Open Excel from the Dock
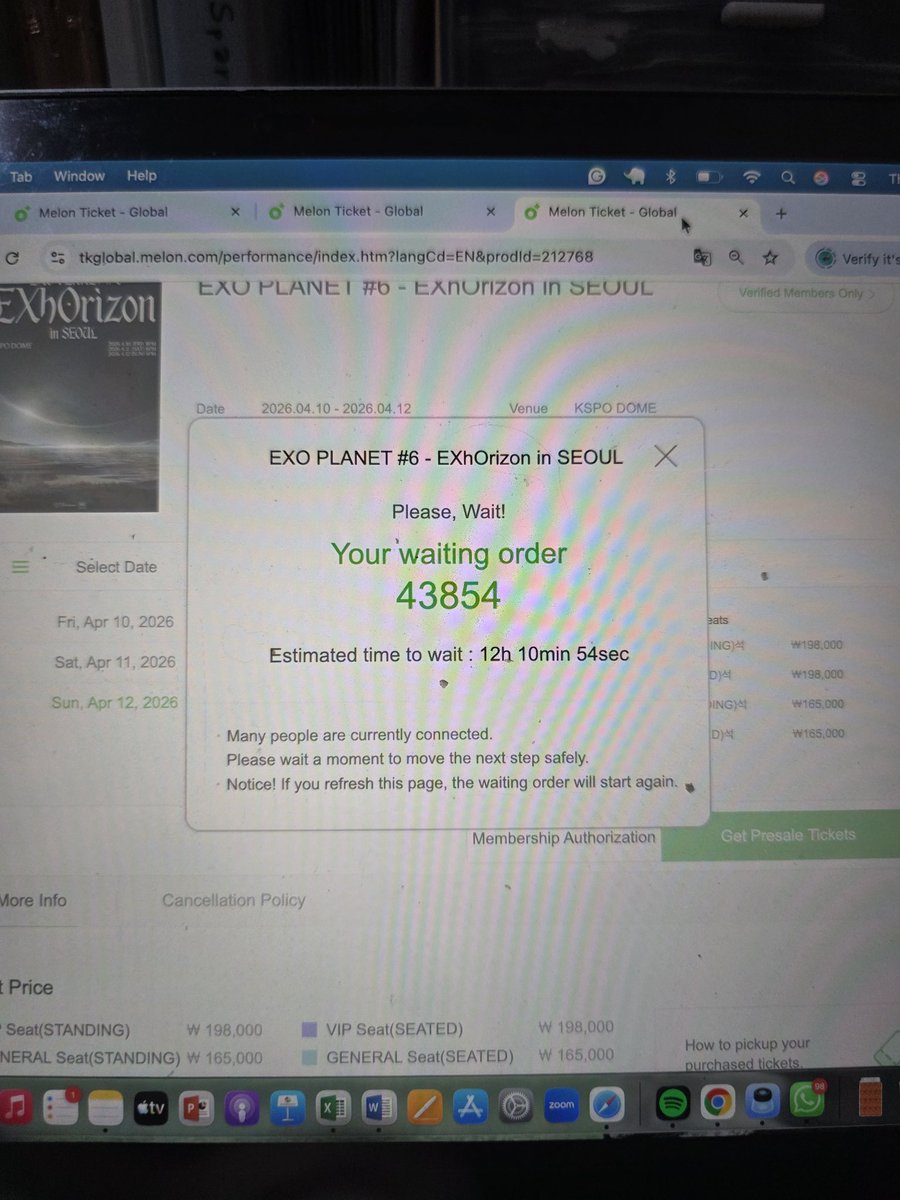 coord(333,1107)
